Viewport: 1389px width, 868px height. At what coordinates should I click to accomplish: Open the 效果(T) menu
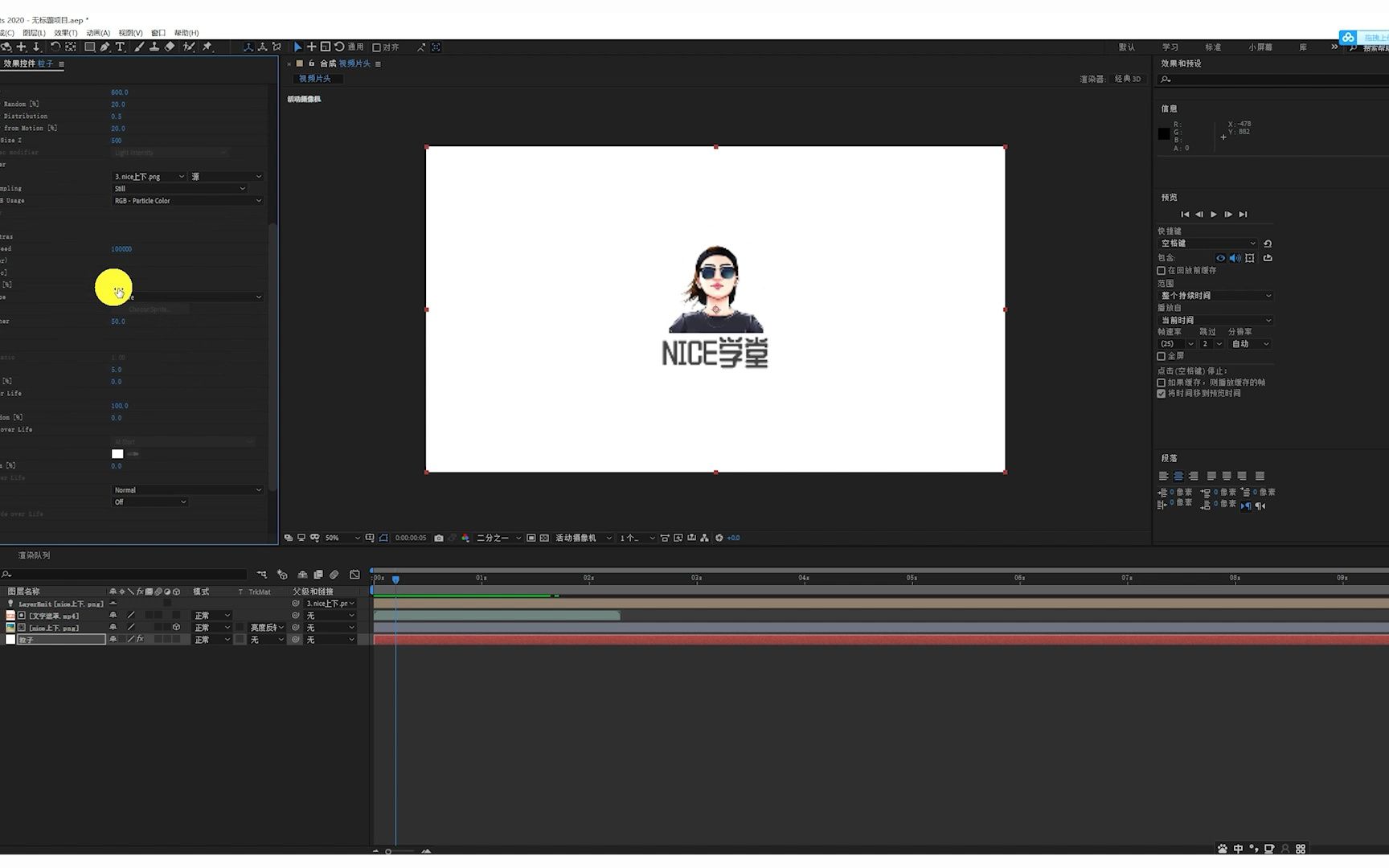coord(66,33)
